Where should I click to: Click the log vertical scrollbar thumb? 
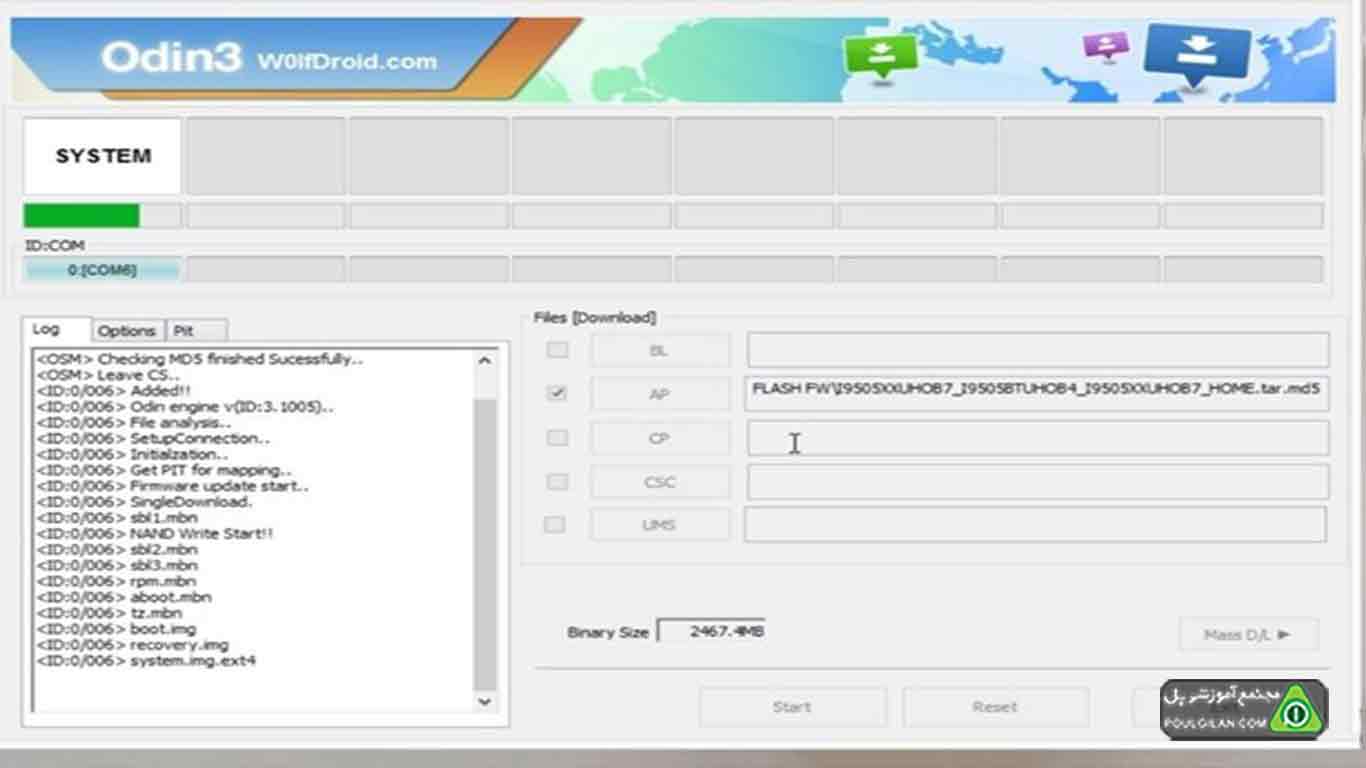point(485,544)
